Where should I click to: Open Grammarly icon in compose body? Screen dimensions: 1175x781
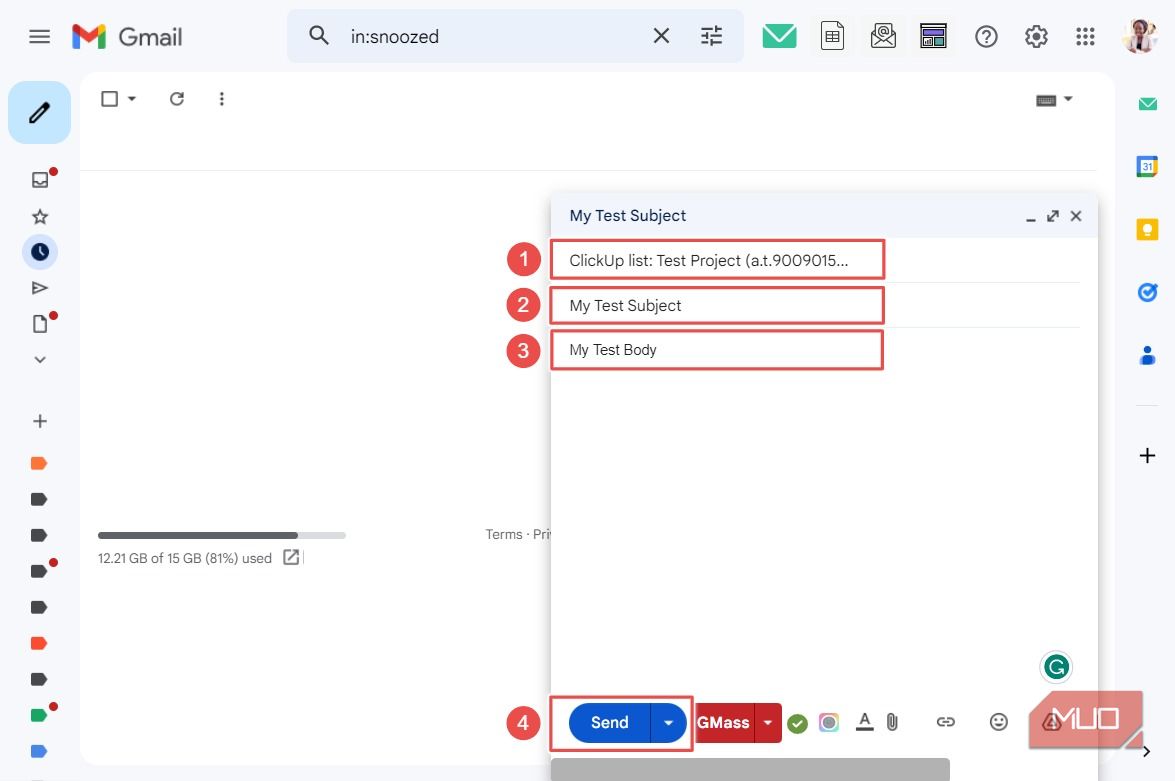tap(1056, 666)
